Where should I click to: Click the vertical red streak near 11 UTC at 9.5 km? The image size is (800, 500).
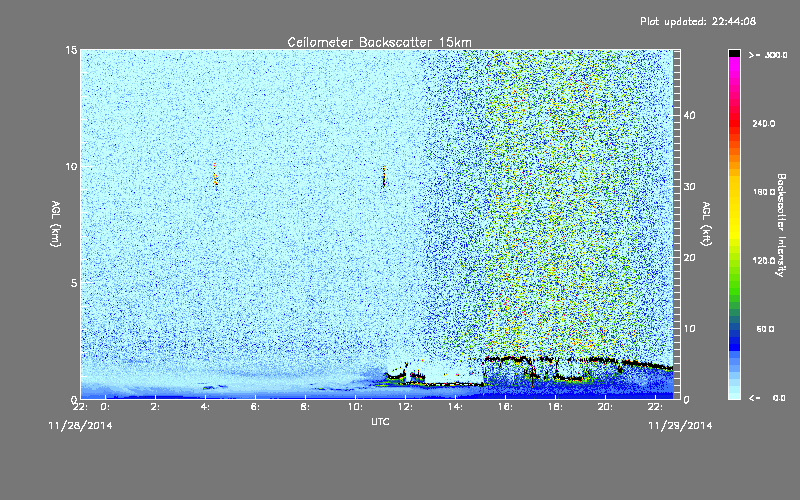(x=384, y=178)
